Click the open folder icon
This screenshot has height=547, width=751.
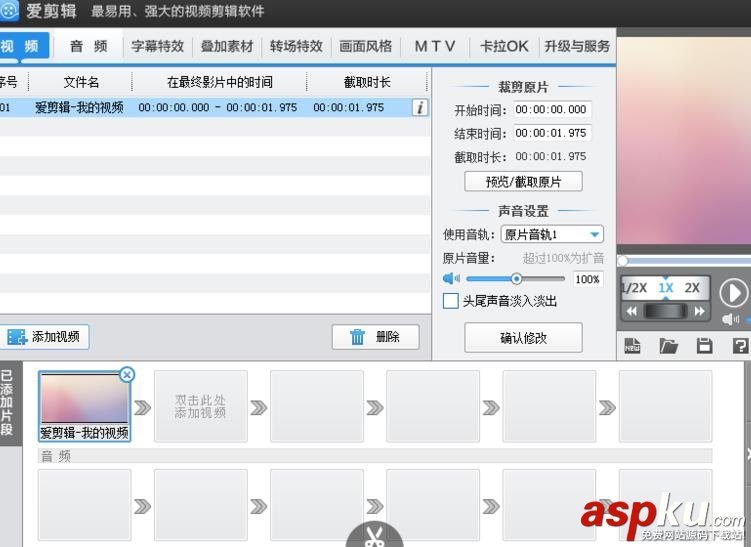pyautogui.click(x=669, y=346)
